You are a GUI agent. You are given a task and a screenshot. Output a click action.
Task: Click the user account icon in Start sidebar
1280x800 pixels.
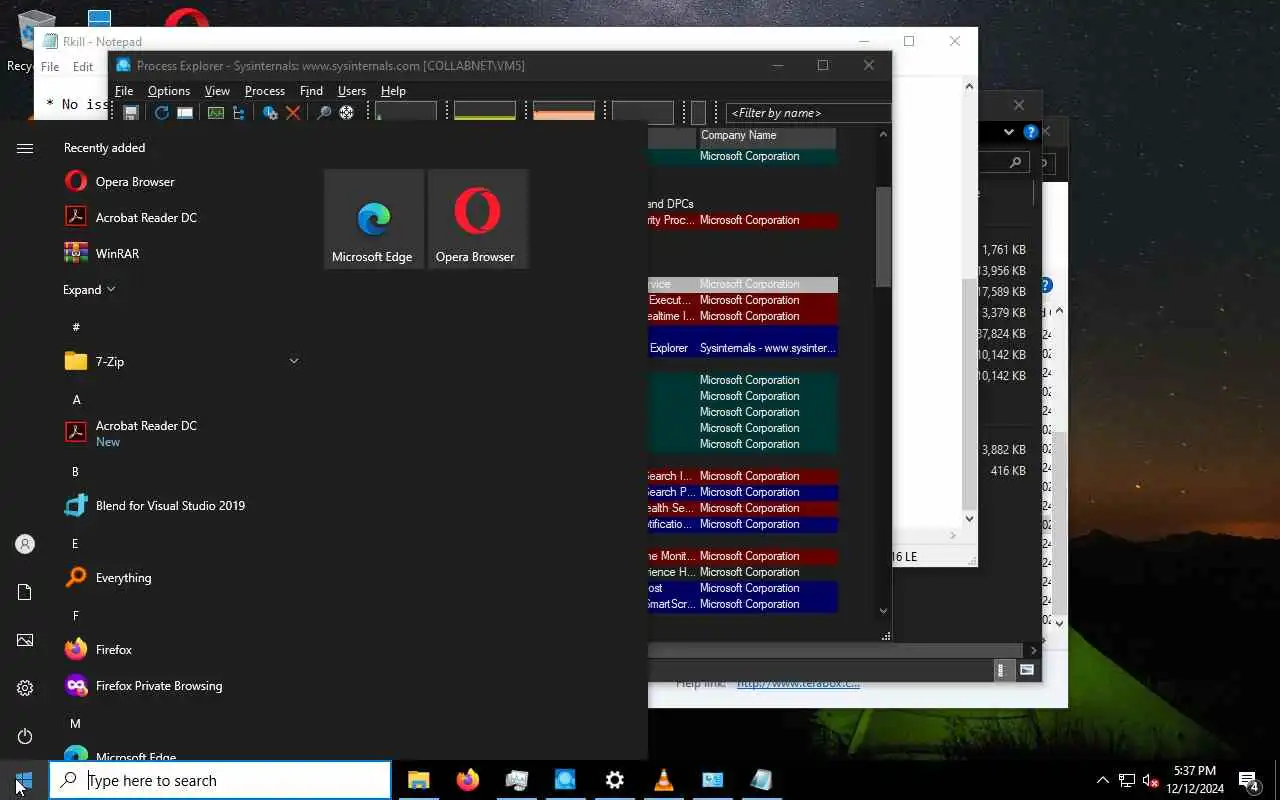pos(25,544)
